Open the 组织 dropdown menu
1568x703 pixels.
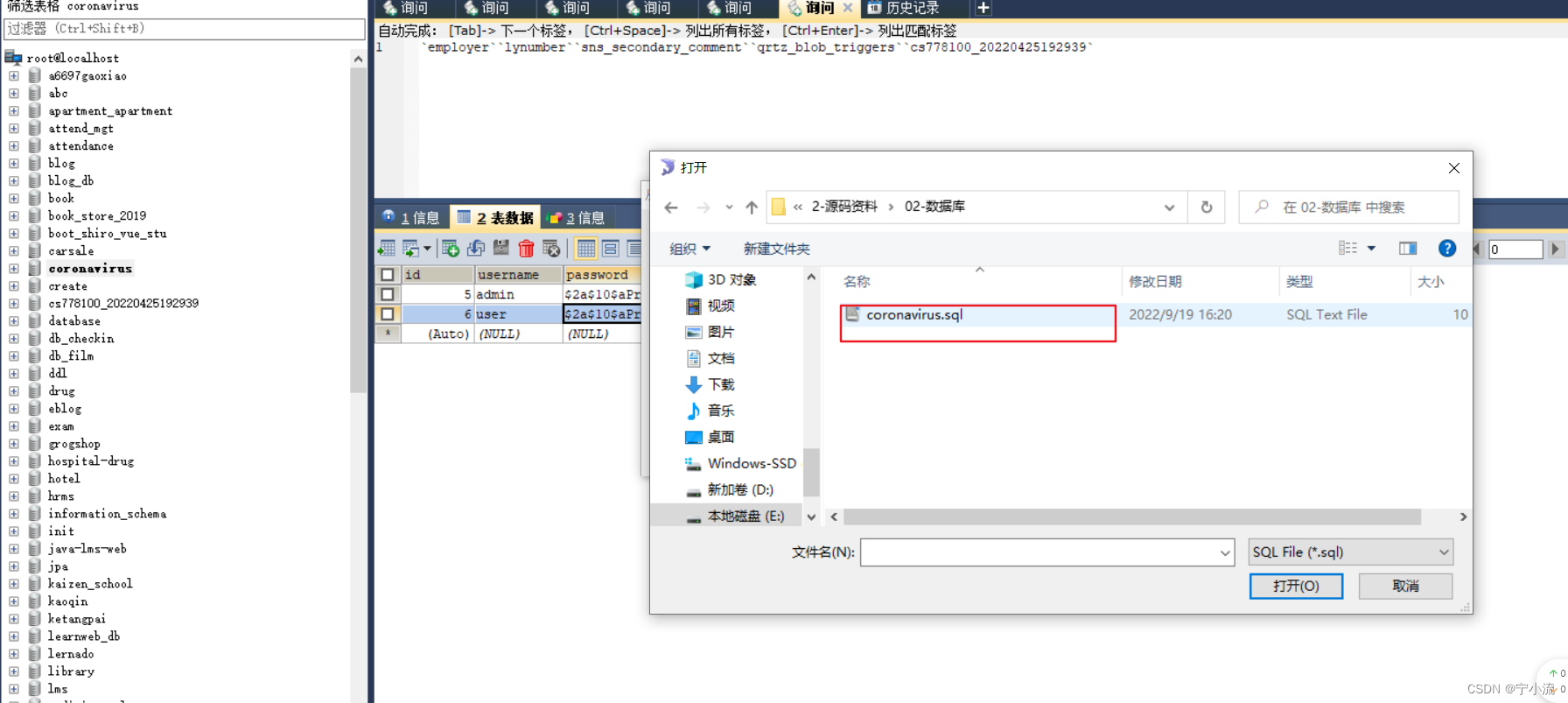point(689,249)
